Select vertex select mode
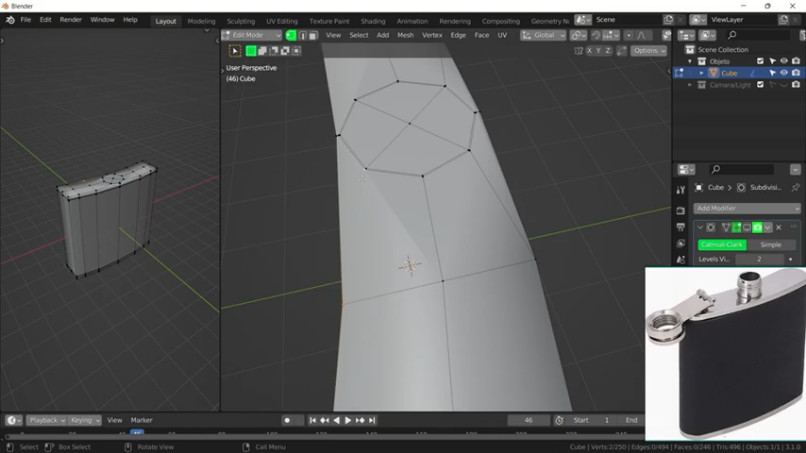Screen dimensions: 806x453 (x=291, y=35)
